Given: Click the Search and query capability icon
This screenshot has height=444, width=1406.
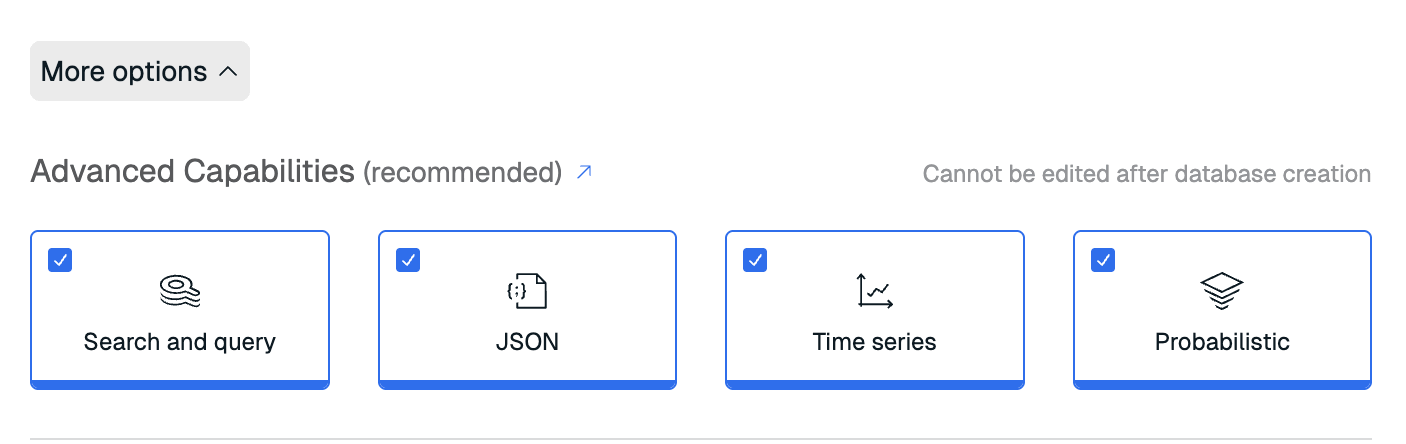Looking at the screenshot, I should tap(180, 291).
